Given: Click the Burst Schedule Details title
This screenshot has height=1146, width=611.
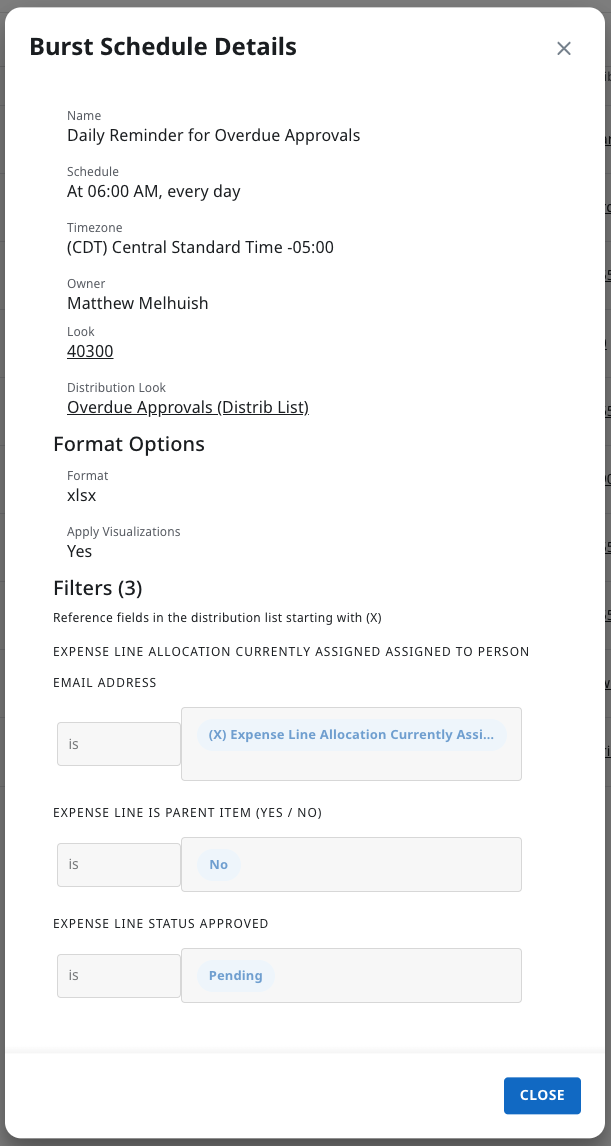Looking at the screenshot, I should [162, 46].
